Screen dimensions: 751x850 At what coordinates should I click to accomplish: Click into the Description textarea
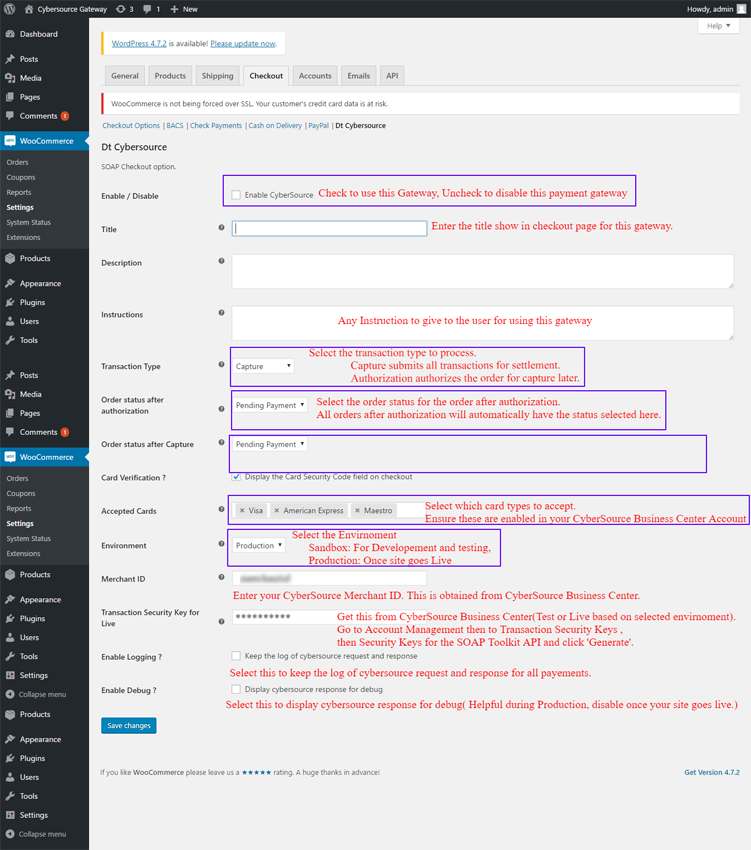point(483,271)
